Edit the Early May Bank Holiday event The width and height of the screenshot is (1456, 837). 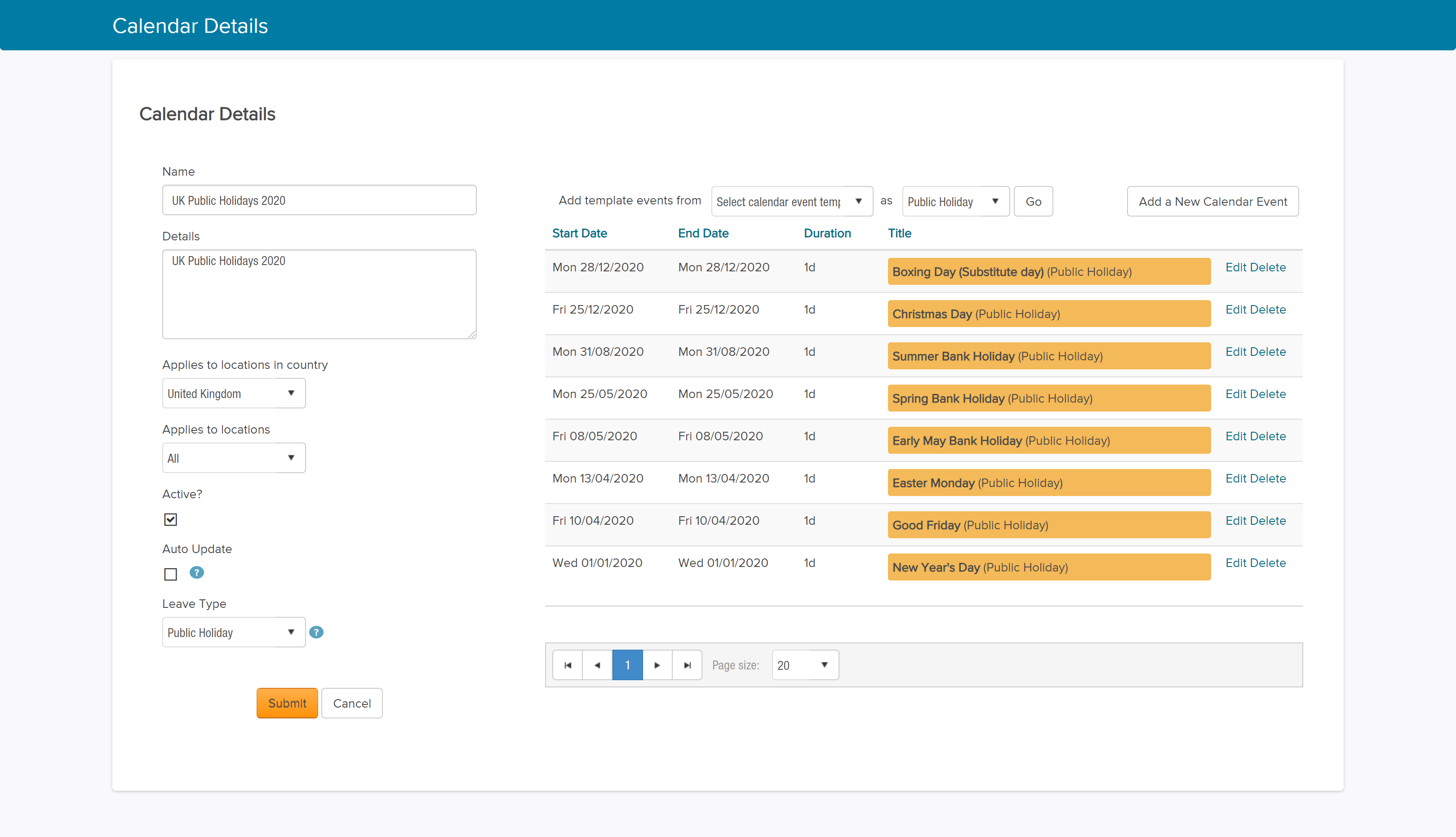coord(1236,436)
